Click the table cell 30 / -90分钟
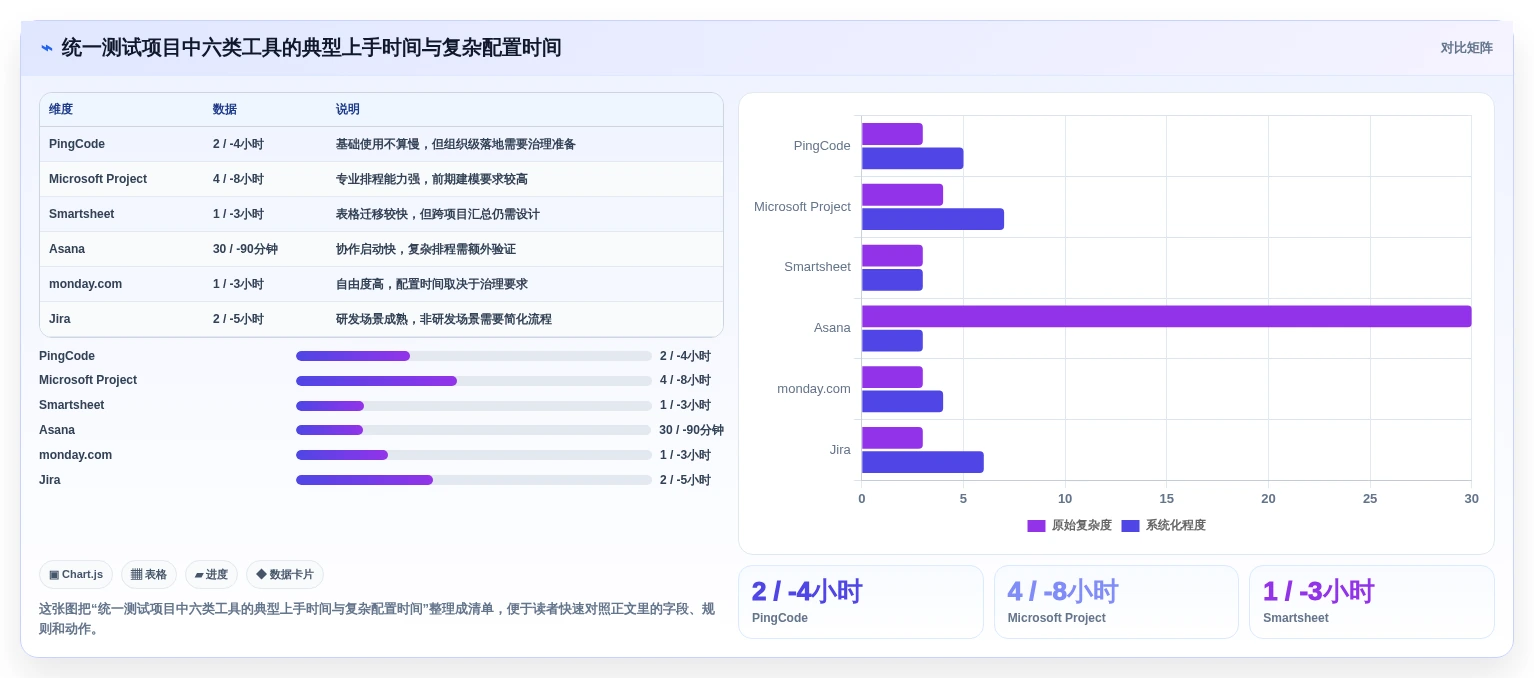The height and width of the screenshot is (678, 1534). [245, 249]
